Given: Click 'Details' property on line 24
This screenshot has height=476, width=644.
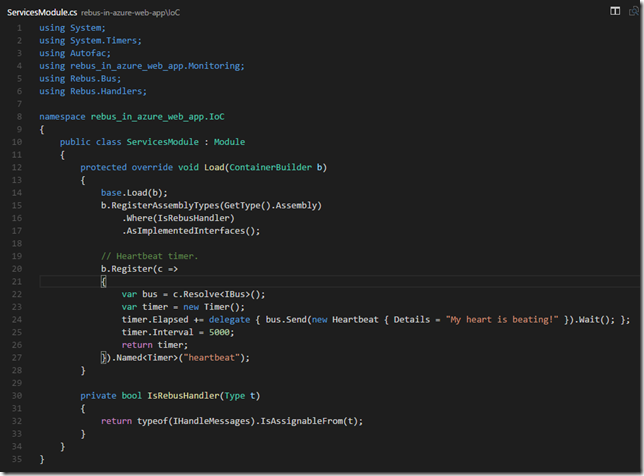Looking at the screenshot, I should click(412, 320).
